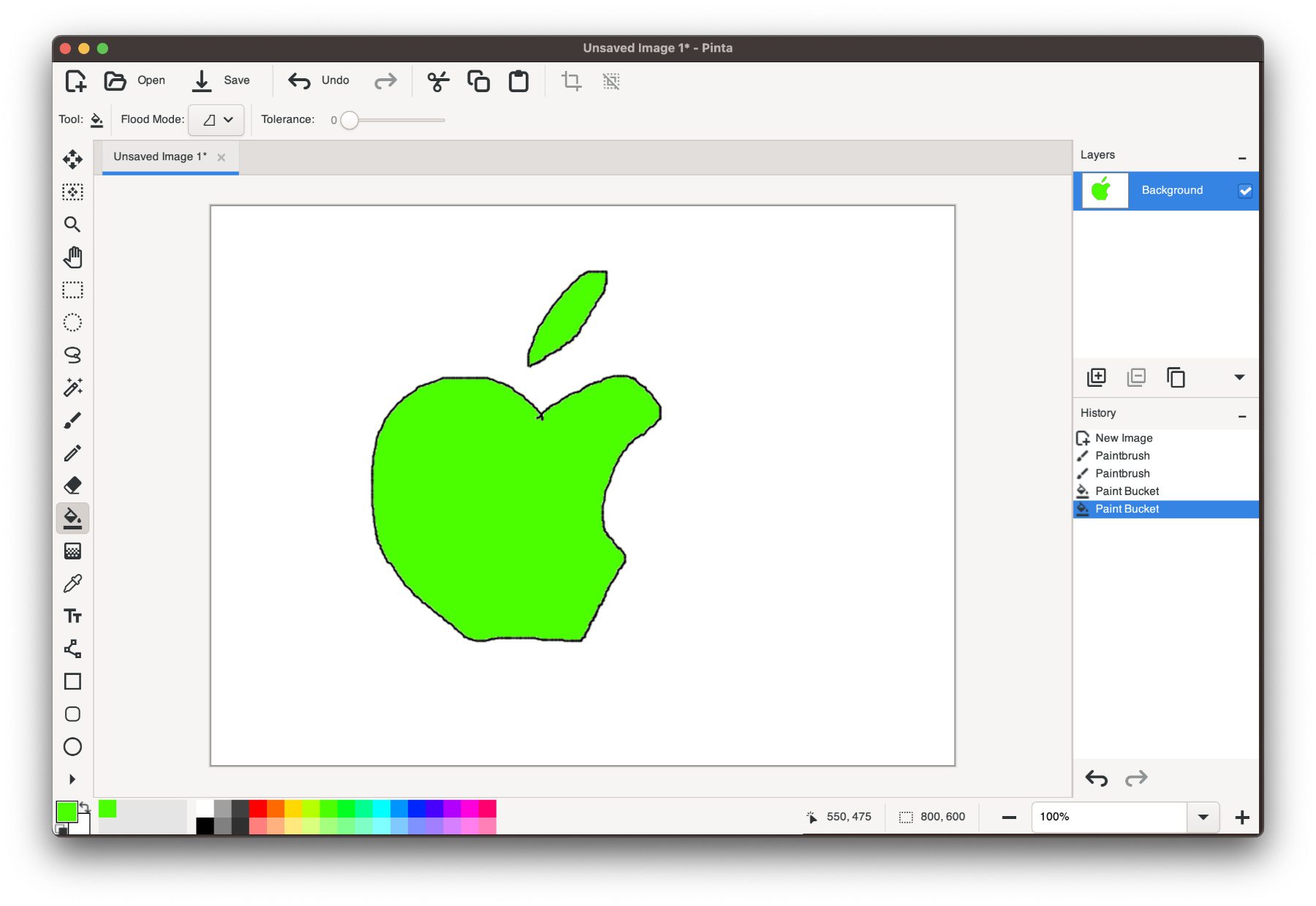Screen dimensions: 1316x906
Task: Toggle Background layer visibility checkbox
Action: [x=1244, y=191]
